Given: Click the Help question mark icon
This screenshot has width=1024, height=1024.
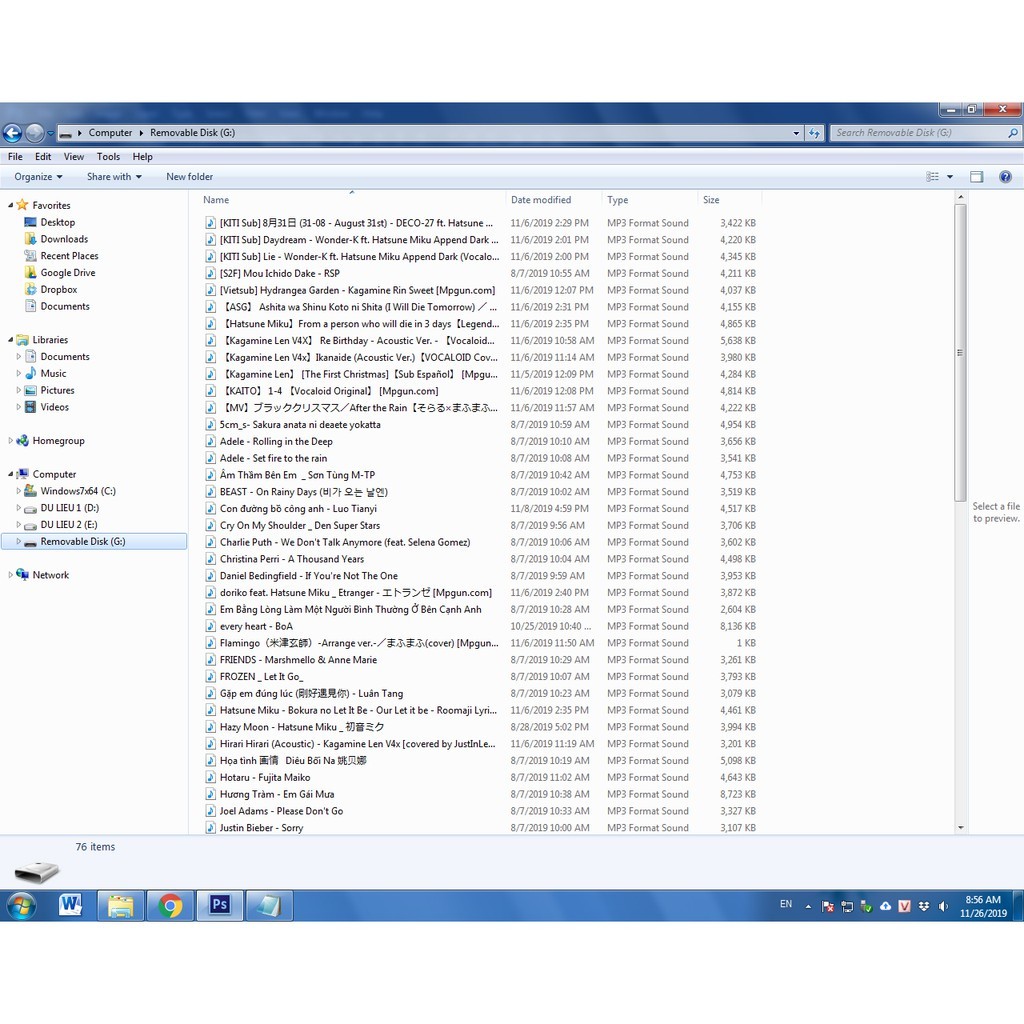Looking at the screenshot, I should (x=1005, y=177).
